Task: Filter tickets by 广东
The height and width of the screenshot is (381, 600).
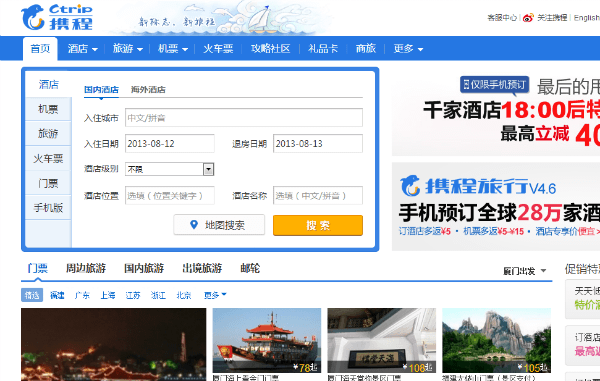Action: [x=82, y=295]
